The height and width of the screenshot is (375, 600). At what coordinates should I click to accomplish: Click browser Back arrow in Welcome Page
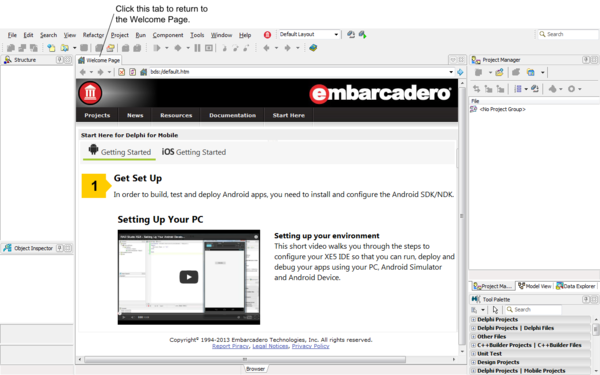pyautogui.click(x=83, y=72)
